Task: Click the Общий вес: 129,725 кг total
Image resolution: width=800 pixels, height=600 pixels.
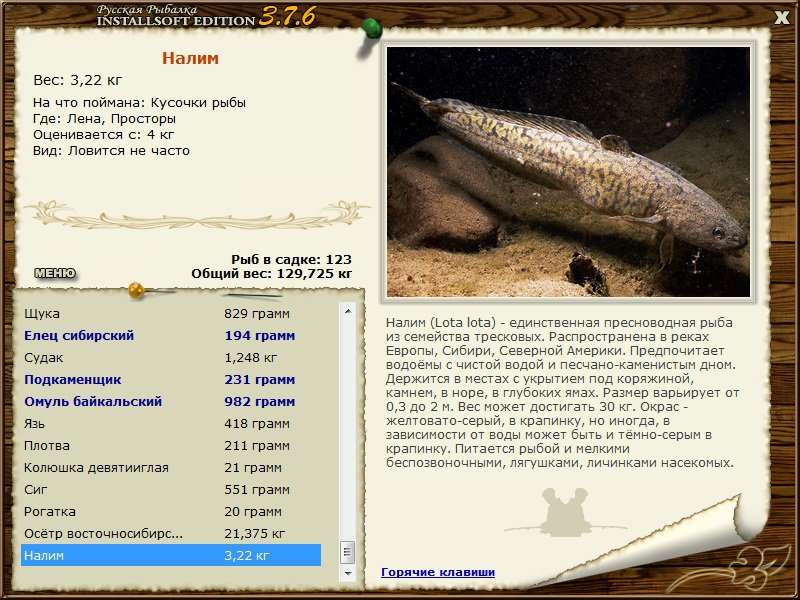Action: (271, 273)
